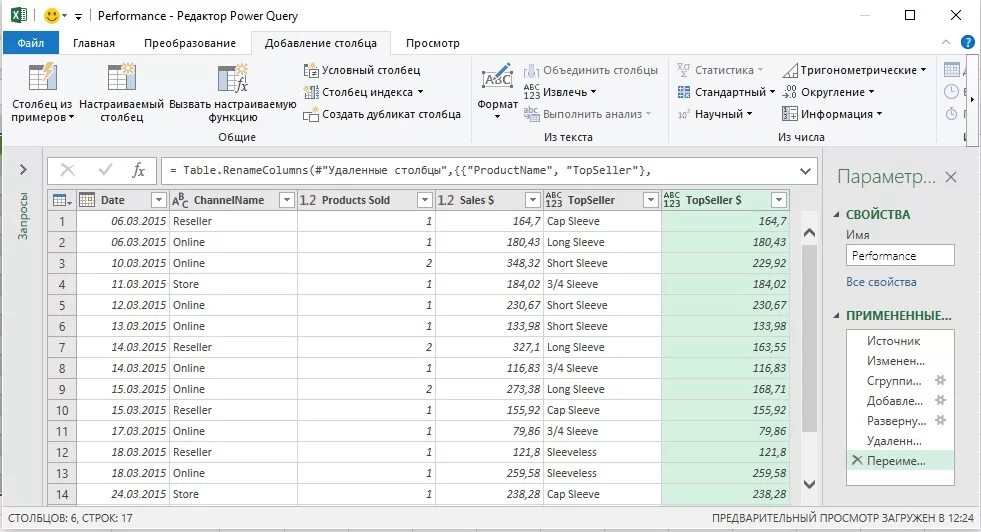Click the query name input field
The height and width of the screenshot is (532, 981).
900,256
